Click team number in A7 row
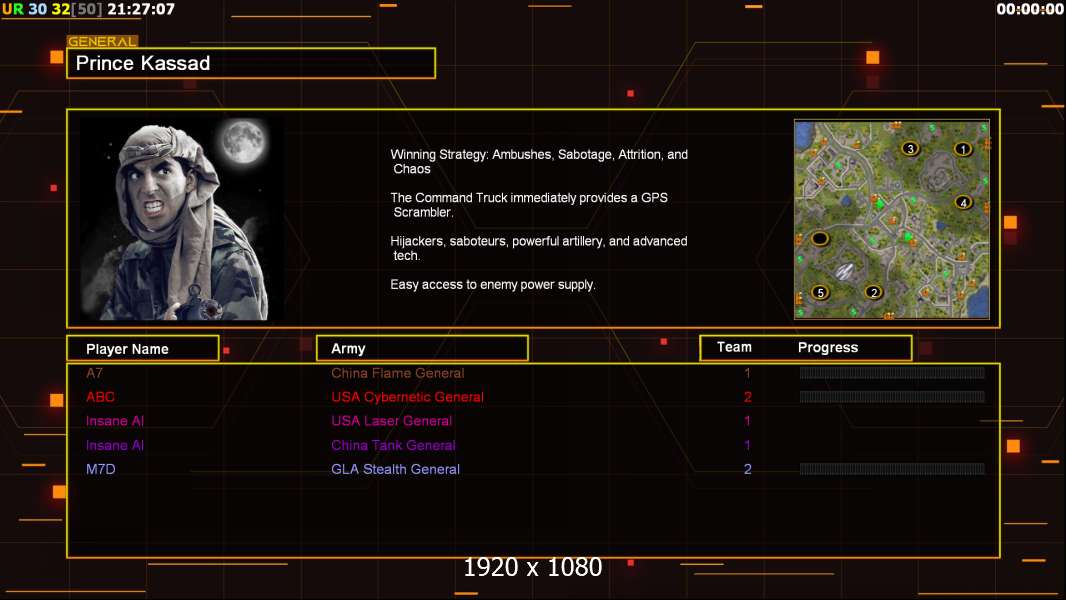 747,373
